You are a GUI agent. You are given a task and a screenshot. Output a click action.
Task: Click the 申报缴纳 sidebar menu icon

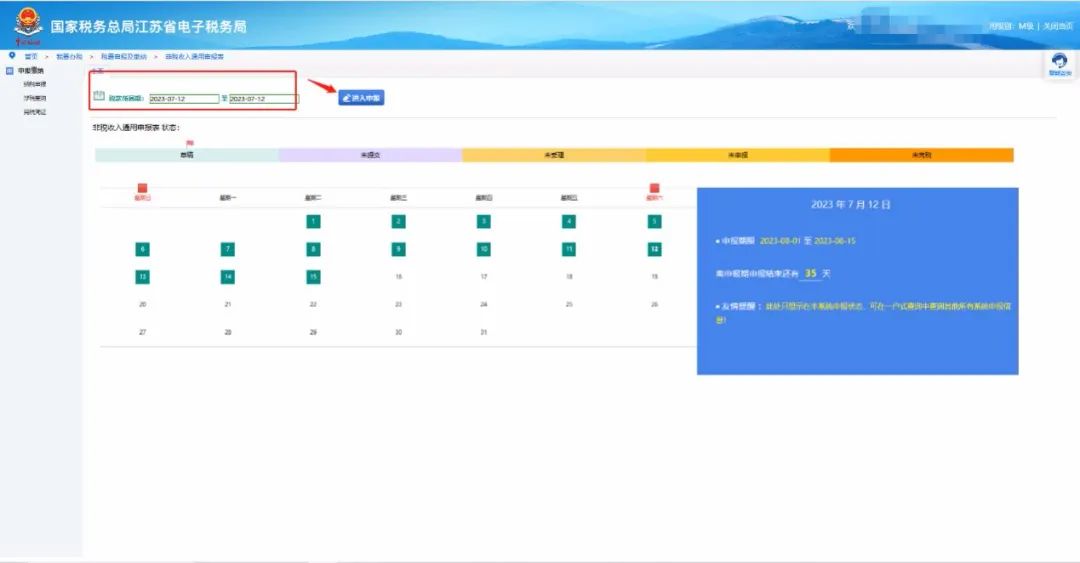coord(10,71)
